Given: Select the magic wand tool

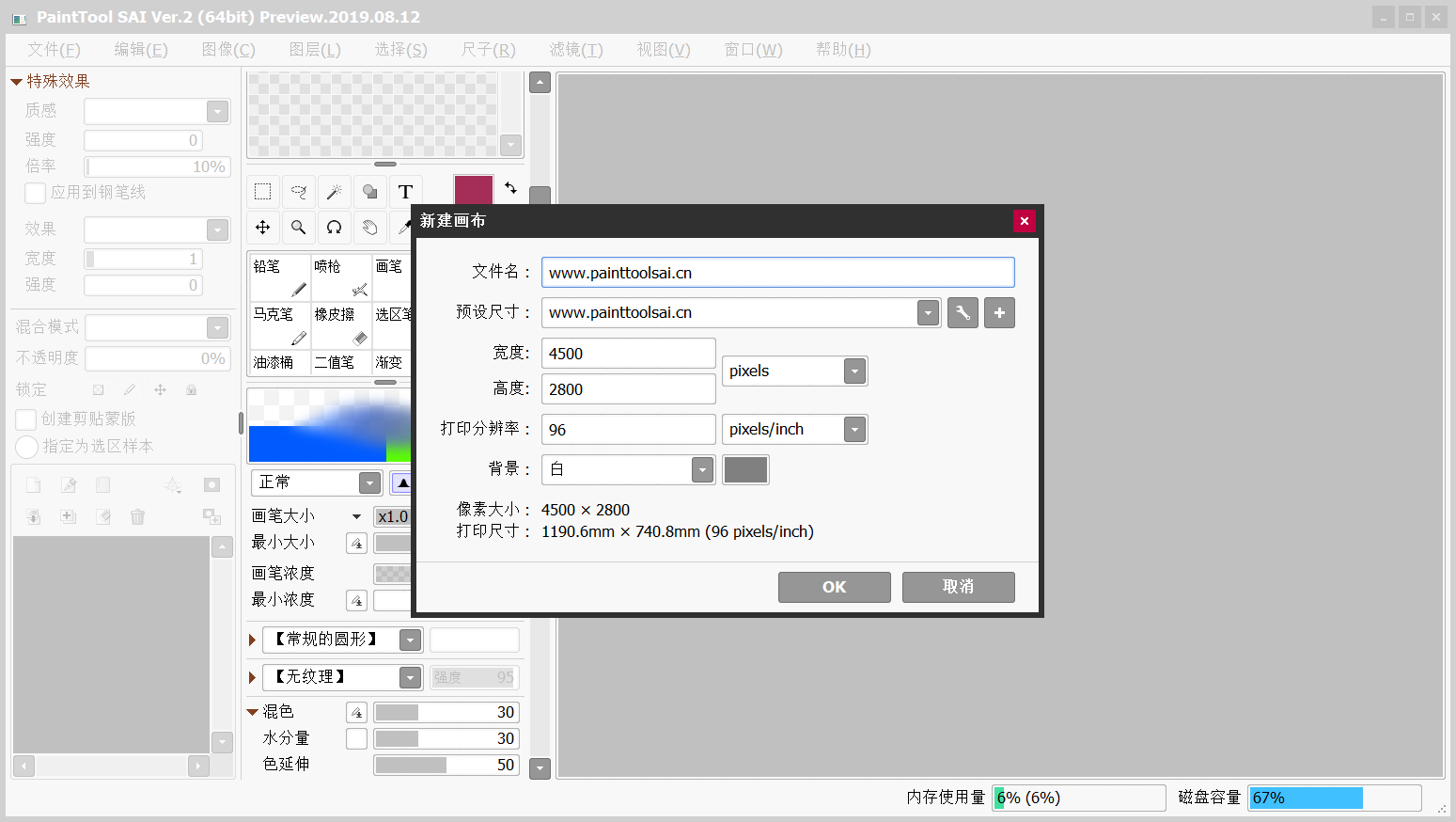Looking at the screenshot, I should point(335,192).
